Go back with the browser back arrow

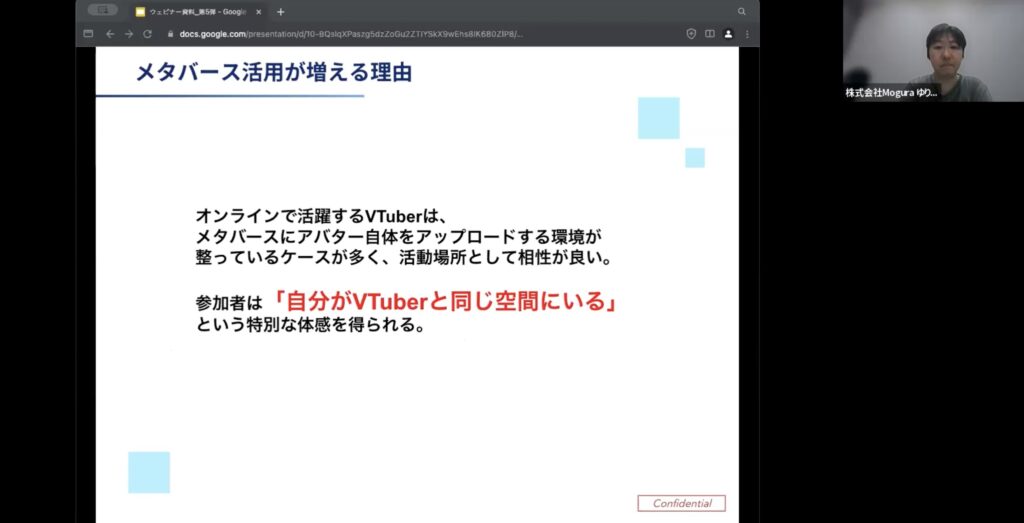tap(110, 34)
